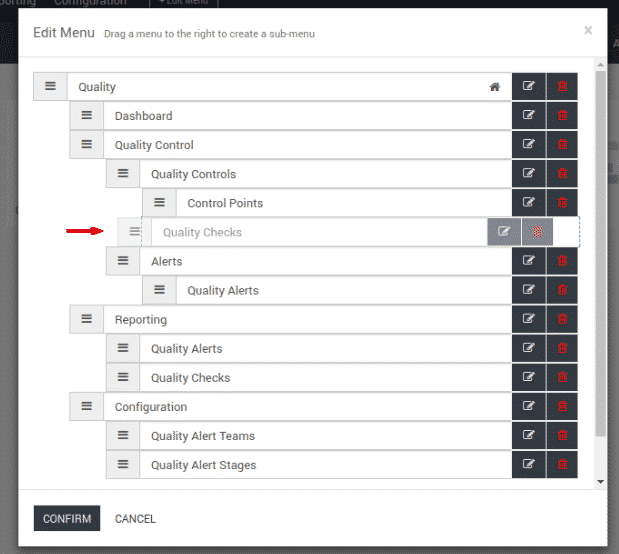Click drag handle of Quality Alerts under Alerts
Screen dimensions: 619x554
coord(159,291)
